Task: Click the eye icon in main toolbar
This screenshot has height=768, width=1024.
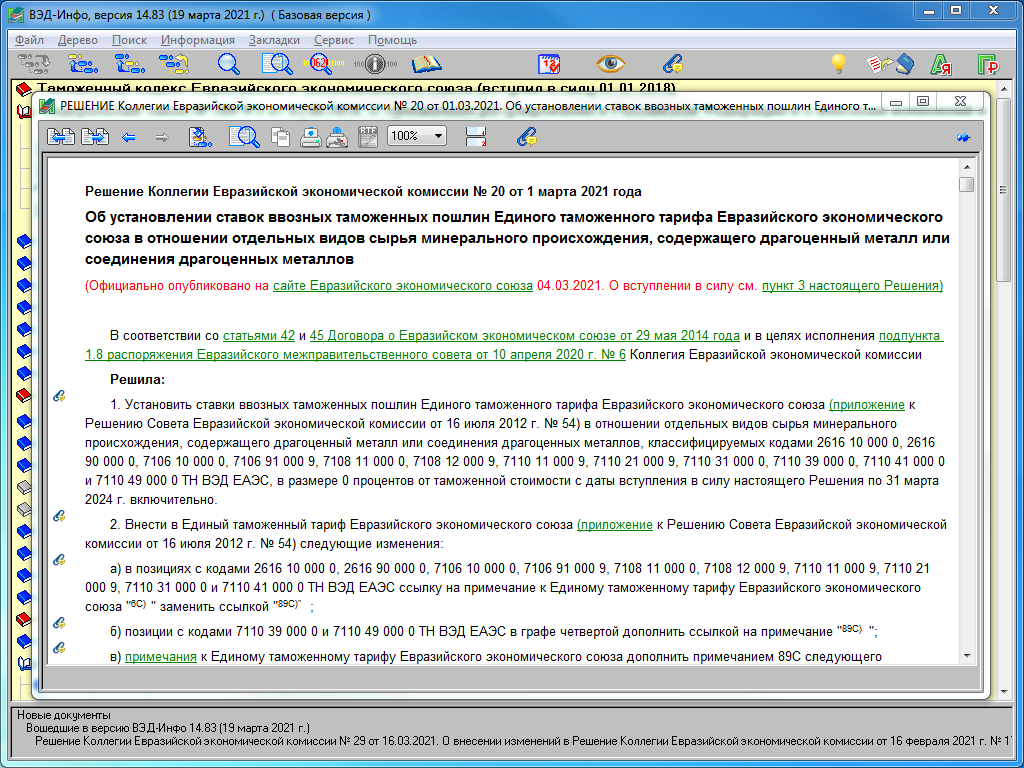Action: (610, 64)
